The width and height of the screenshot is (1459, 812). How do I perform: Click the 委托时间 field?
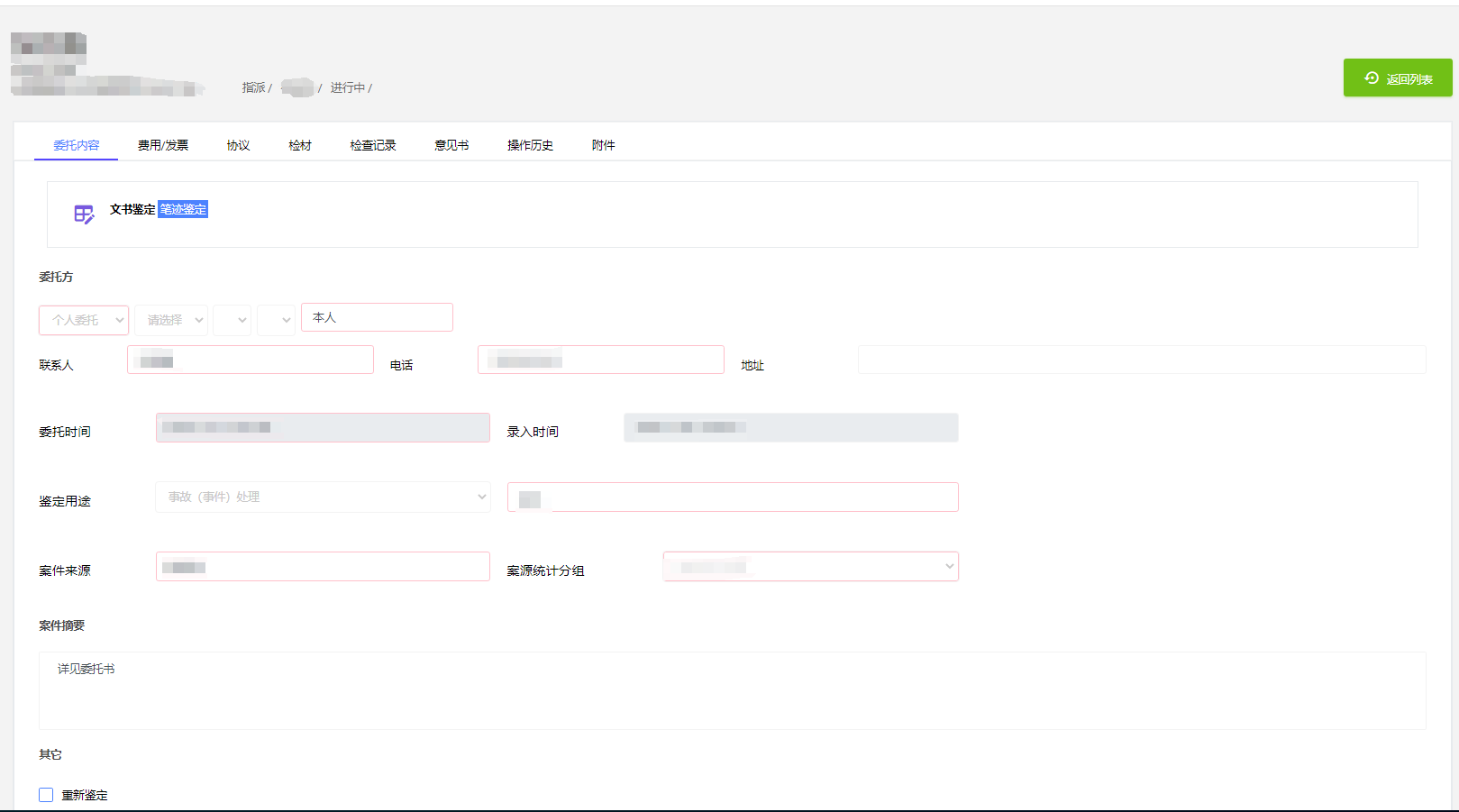pos(323,427)
